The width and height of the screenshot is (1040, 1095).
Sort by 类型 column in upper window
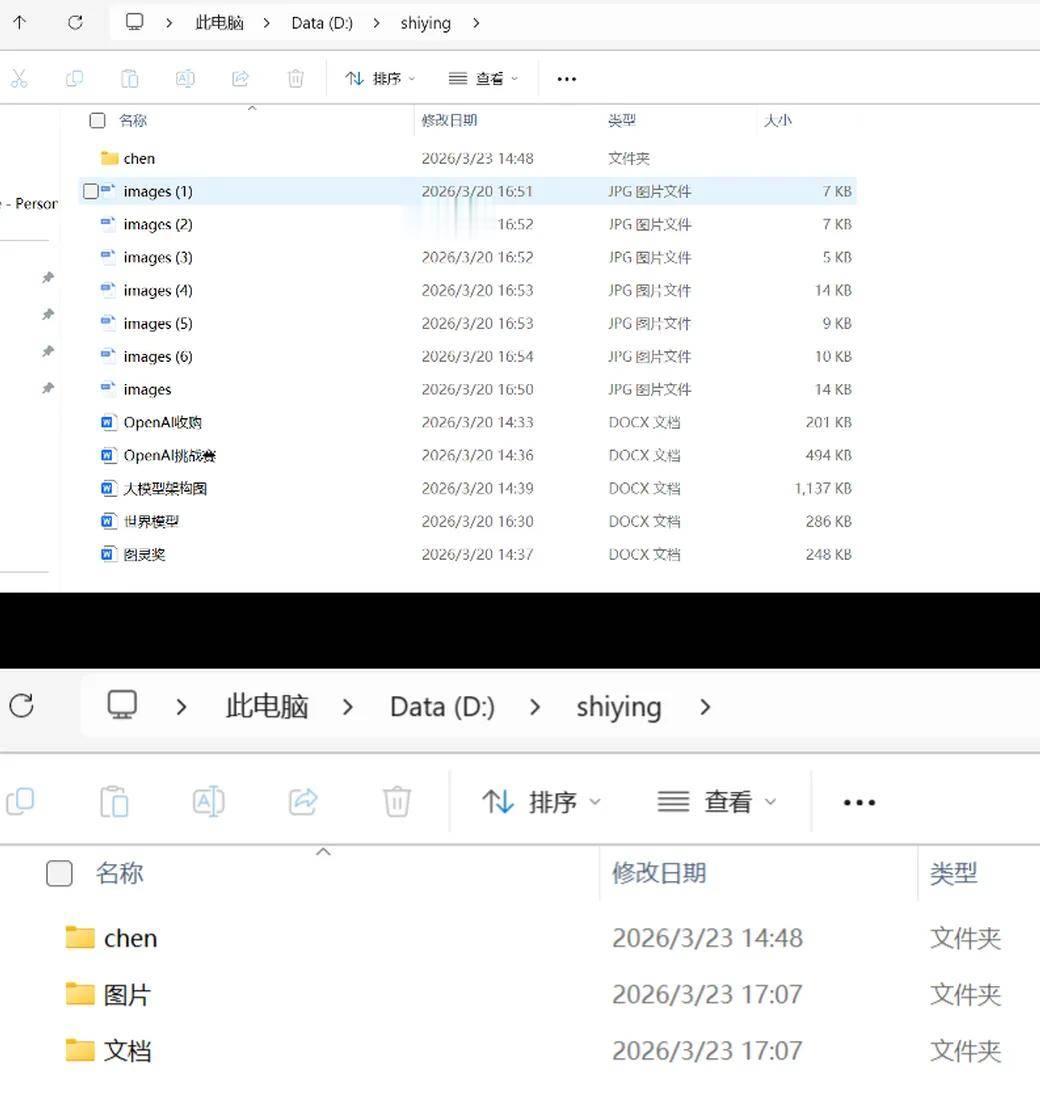(622, 120)
